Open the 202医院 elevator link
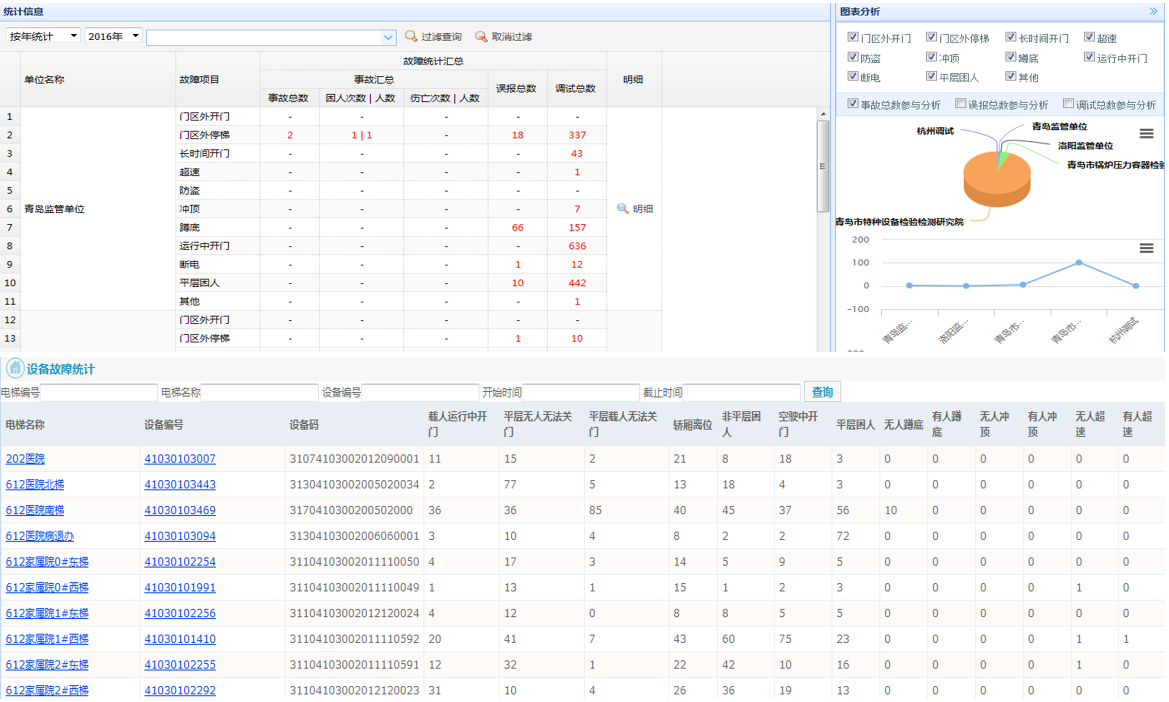The image size is (1169, 702). pos(25,459)
